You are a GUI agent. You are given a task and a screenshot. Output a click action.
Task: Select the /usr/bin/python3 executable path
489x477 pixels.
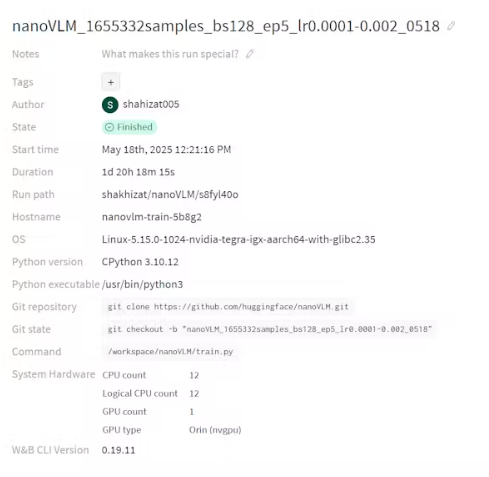[143, 284]
